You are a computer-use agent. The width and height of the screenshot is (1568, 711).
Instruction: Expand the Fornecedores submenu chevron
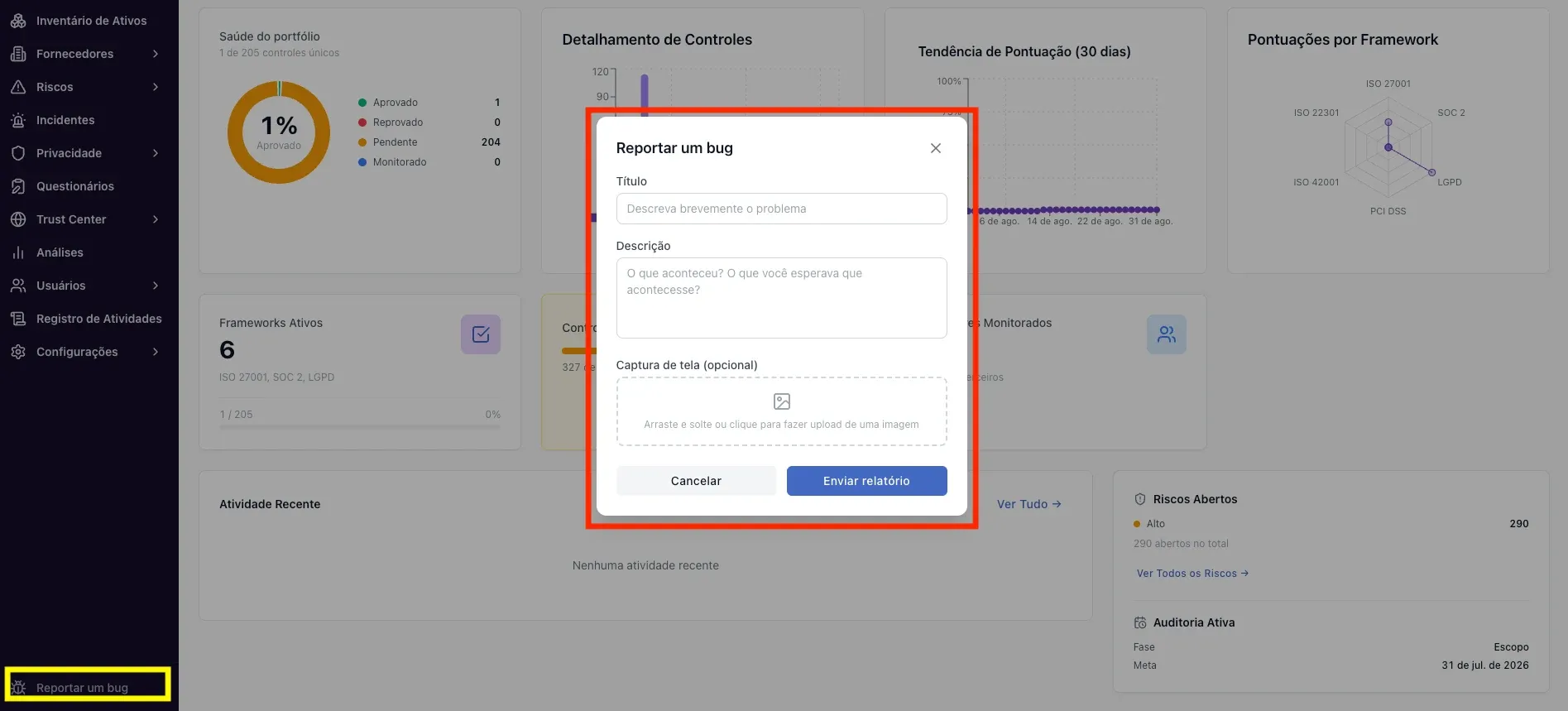point(156,54)
